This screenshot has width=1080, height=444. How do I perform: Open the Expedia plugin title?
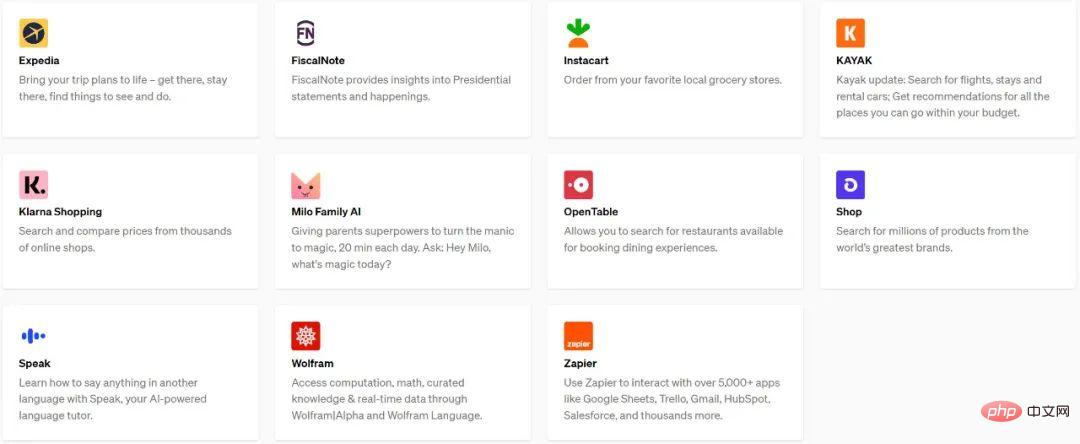click(39, 61)
